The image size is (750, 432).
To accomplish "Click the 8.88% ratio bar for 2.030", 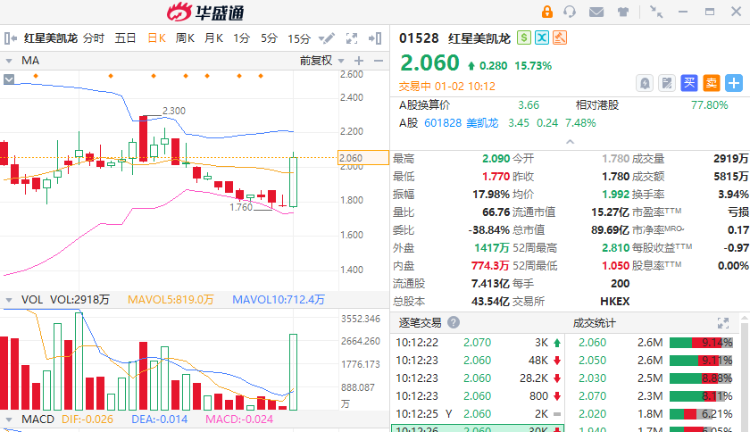I will 701,378.
